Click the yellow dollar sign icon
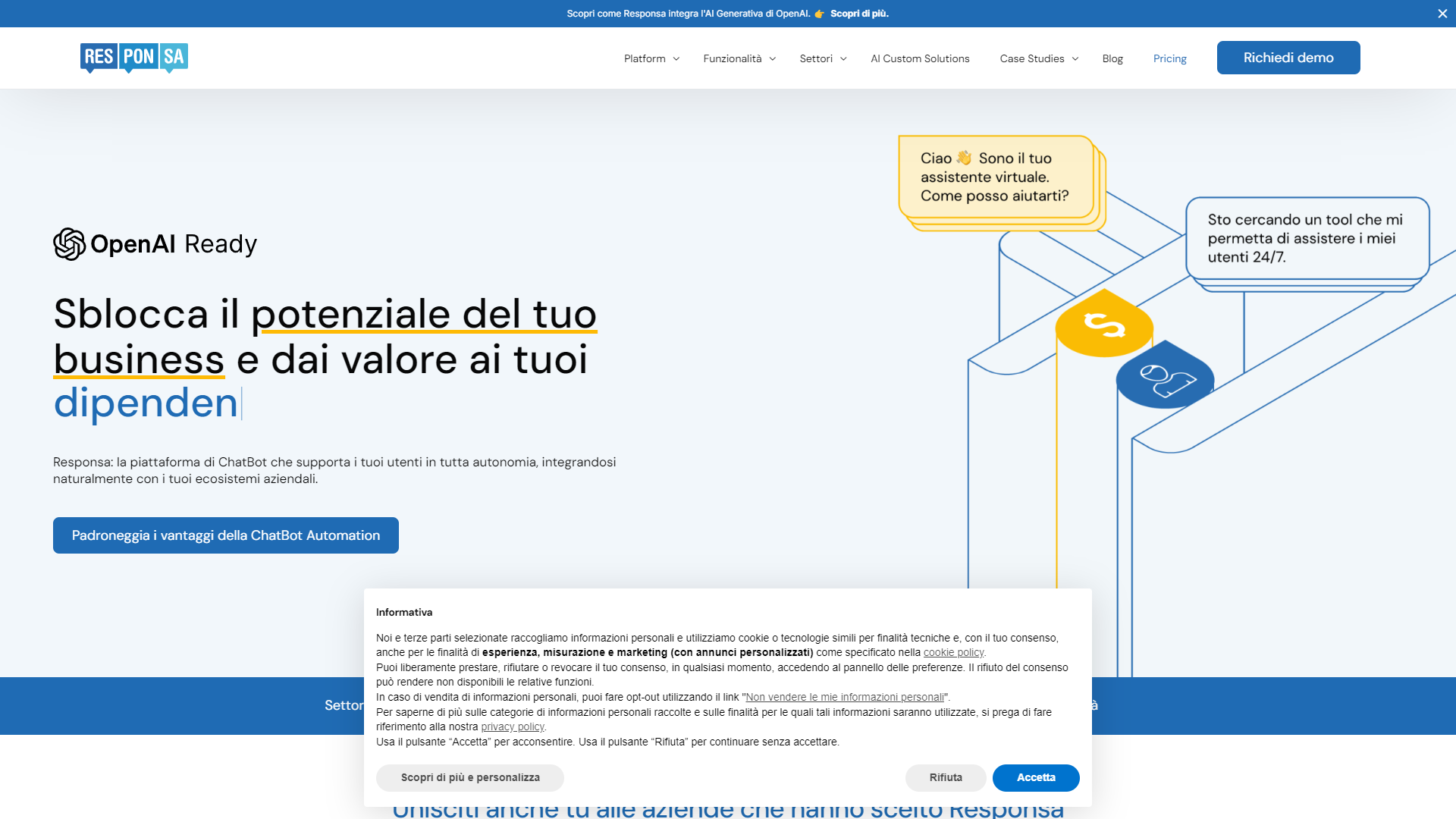 (x=1104, y=325)
